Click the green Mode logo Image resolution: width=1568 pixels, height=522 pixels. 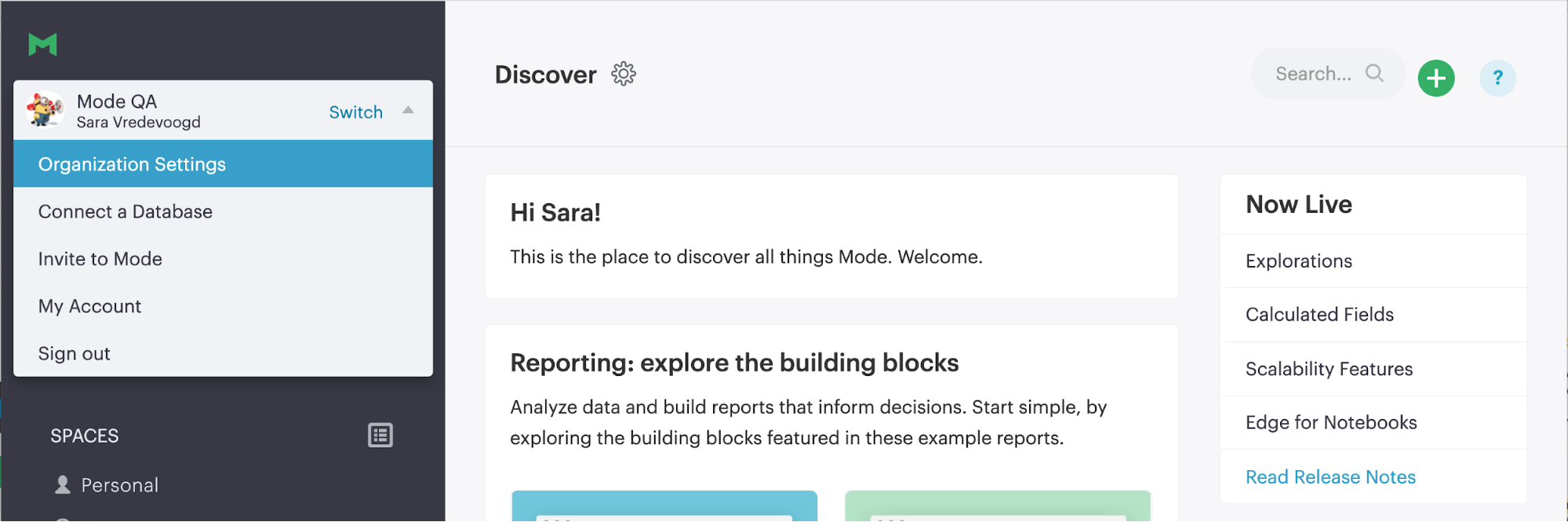click(42, 45)
